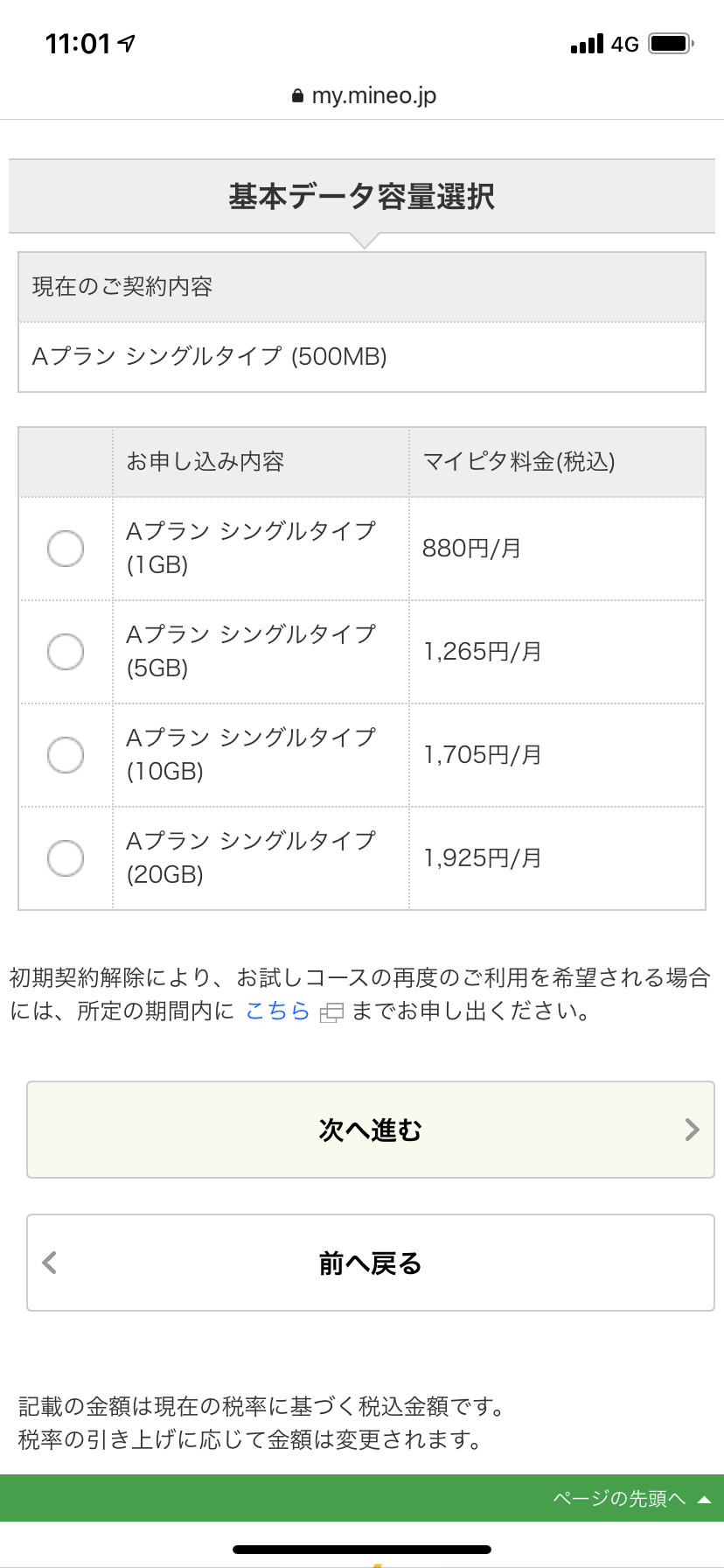This screenshot has height=1568, width=724.
Task: Tap the battery icon in status bar
Action: [671, 43]
